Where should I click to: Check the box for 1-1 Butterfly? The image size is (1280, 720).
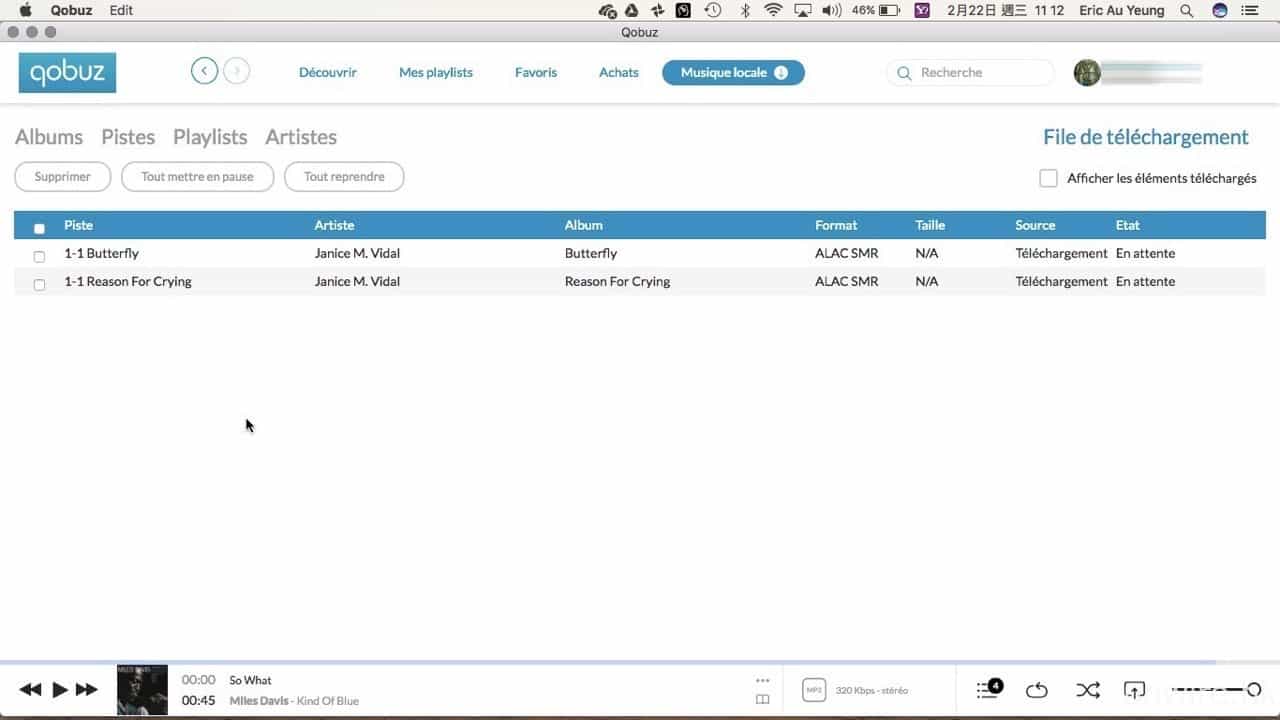click(40, 256)
